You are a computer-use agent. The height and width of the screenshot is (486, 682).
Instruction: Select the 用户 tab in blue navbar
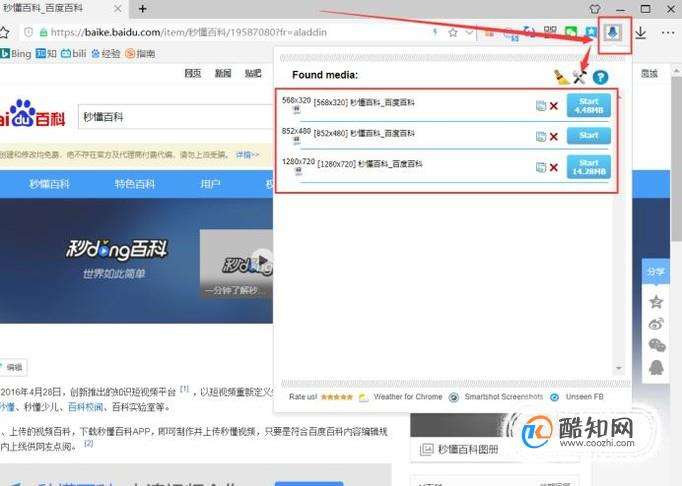tap(210, 184)
